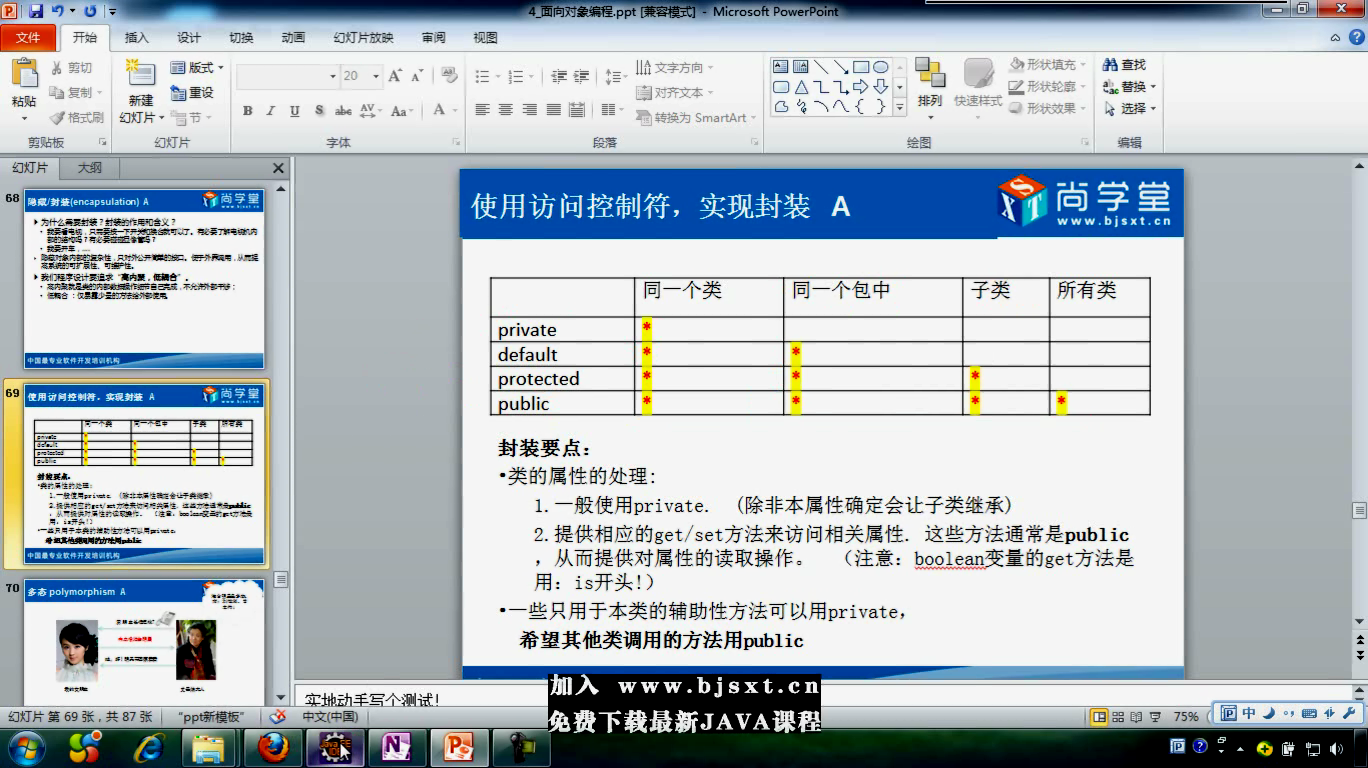Switch to the Animations (动画) tab

[x=293, y=38]
